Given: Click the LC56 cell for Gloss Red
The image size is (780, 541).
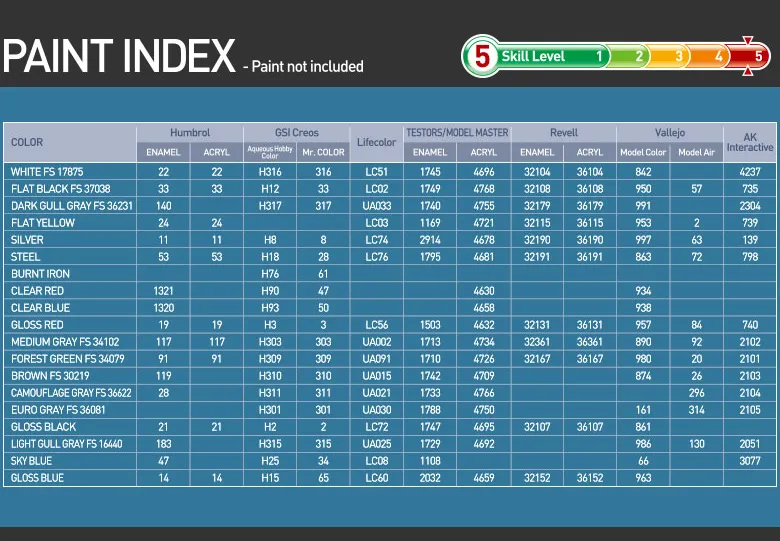Looking at the screenshot, I should click(377, 325).
